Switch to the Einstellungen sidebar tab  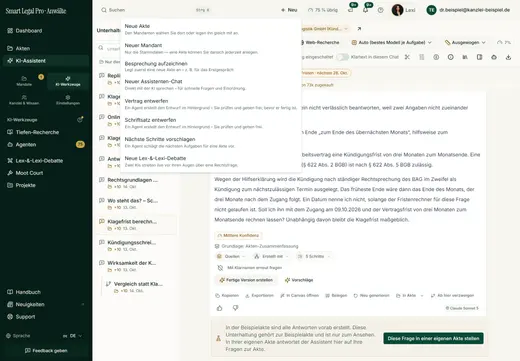pos(68,100)
